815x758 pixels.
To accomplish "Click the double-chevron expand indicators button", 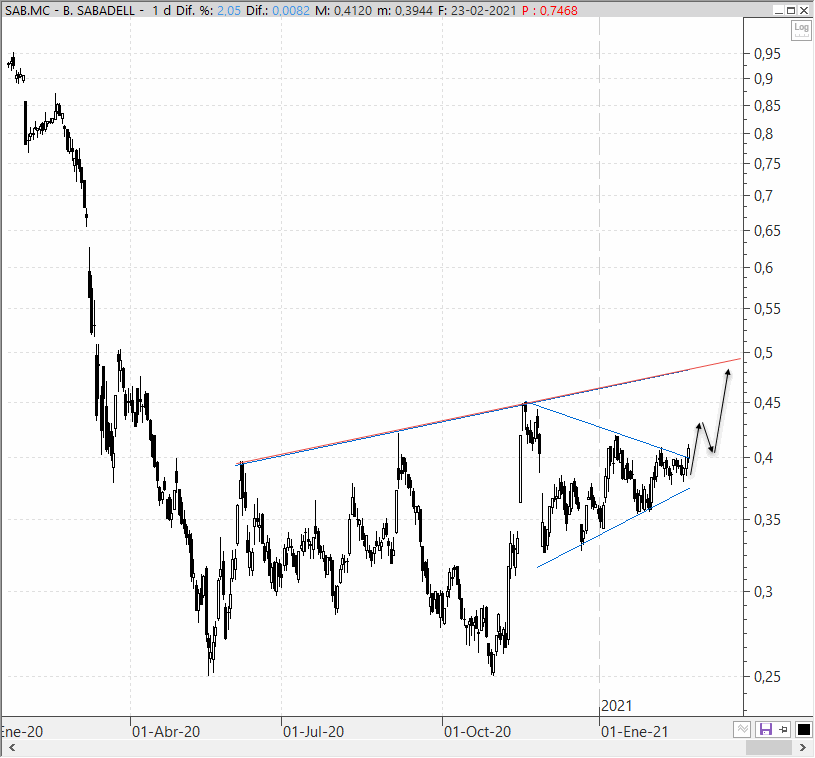I will [x=742, y=729].
